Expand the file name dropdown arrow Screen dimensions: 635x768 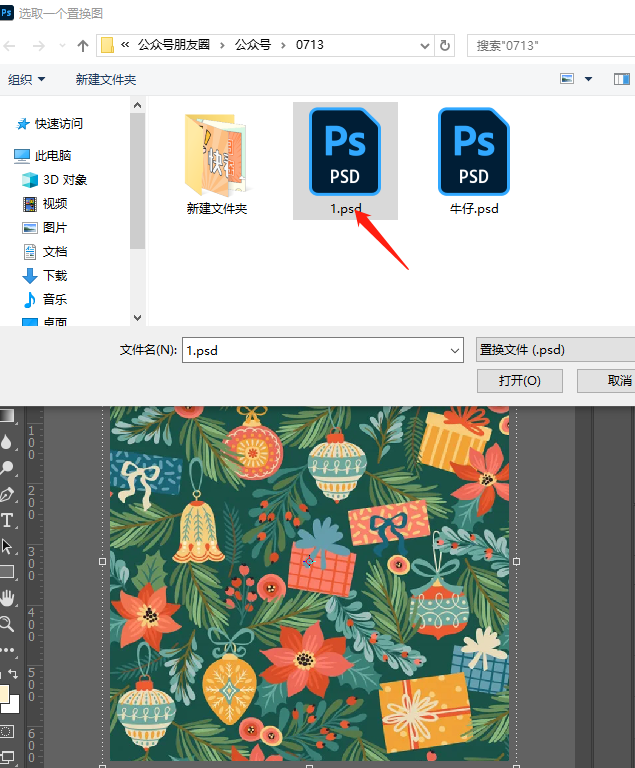(455, 350)
